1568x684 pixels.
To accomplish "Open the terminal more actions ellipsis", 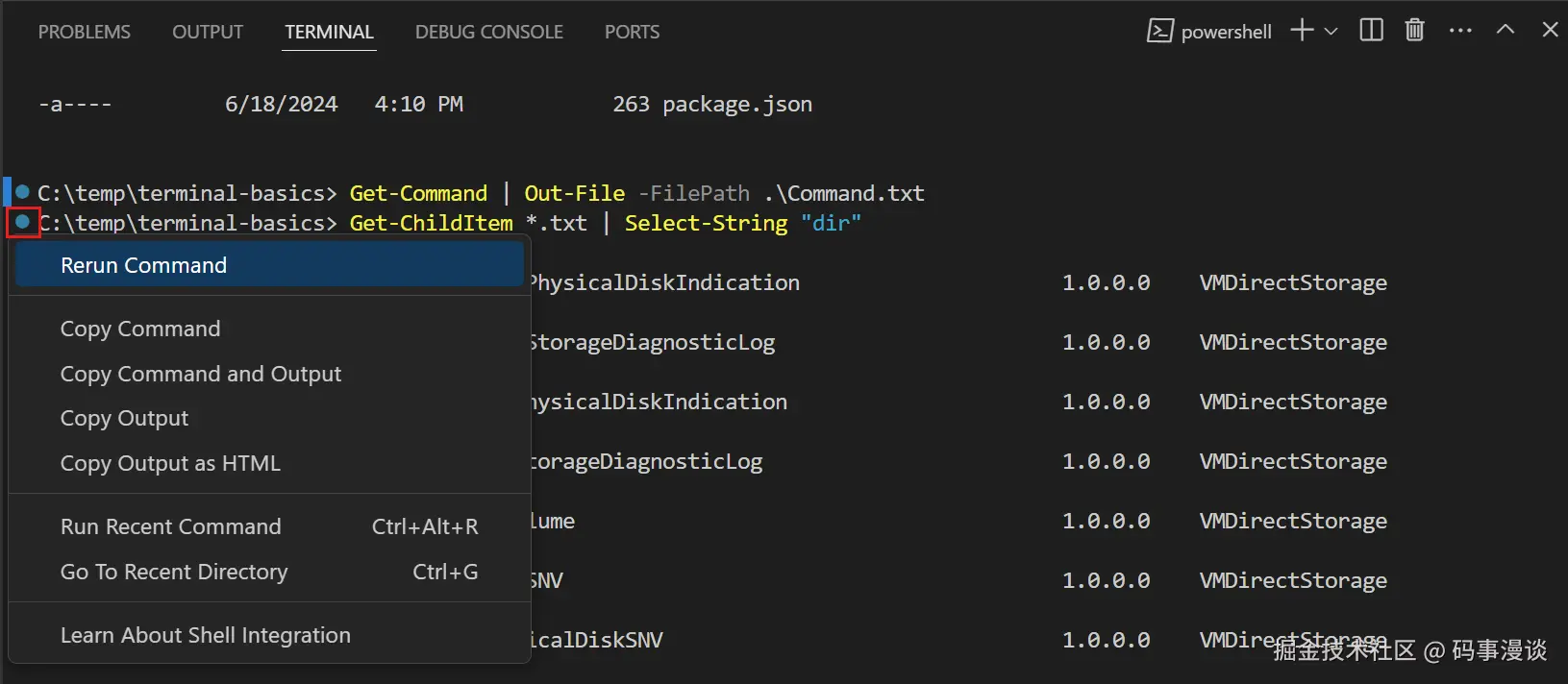I will tap(1460, 31).
